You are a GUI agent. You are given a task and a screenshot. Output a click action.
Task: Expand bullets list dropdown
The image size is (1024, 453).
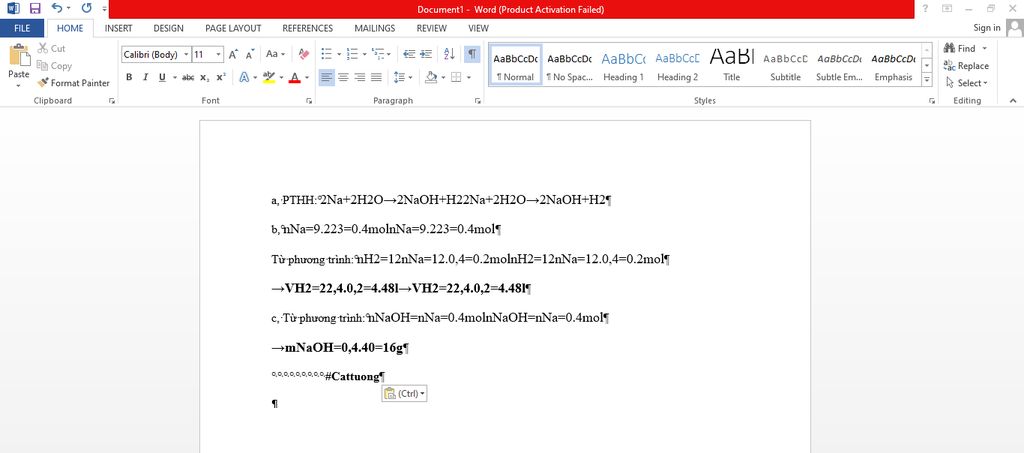tap(339, 55)
